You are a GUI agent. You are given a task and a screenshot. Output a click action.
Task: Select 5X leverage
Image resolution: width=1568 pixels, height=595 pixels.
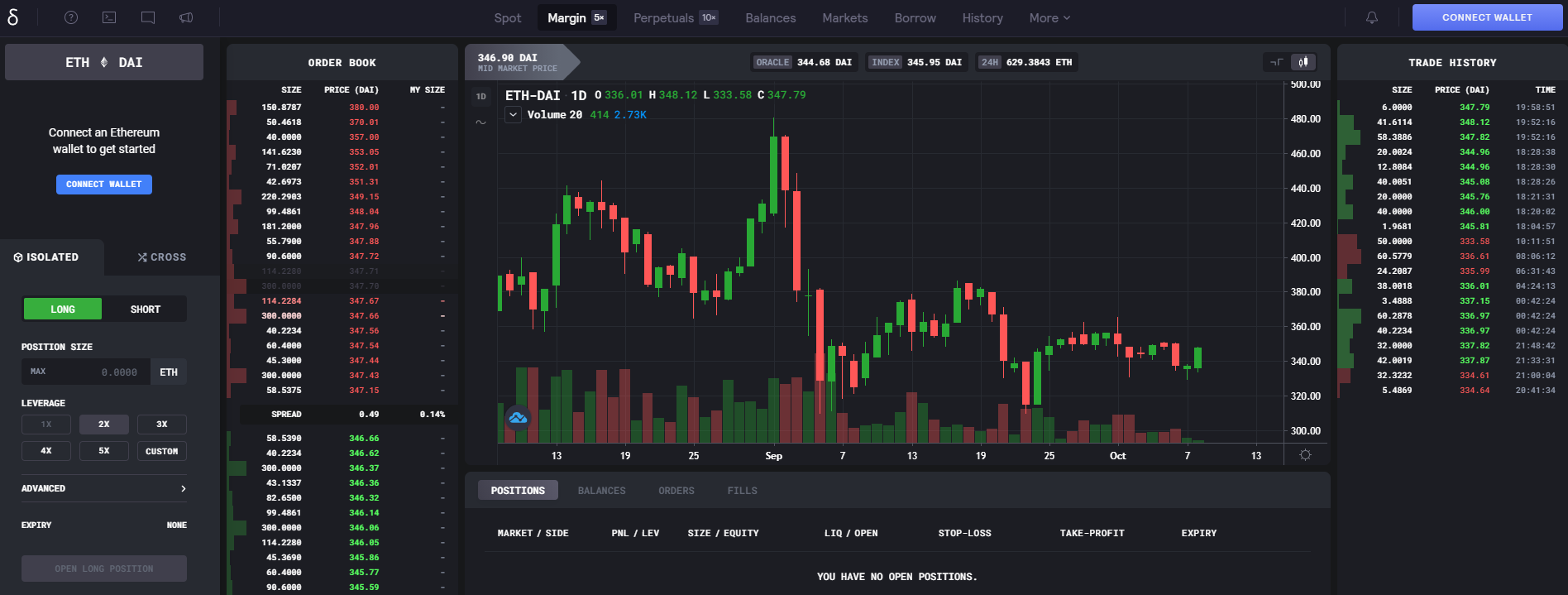point(104,451)
